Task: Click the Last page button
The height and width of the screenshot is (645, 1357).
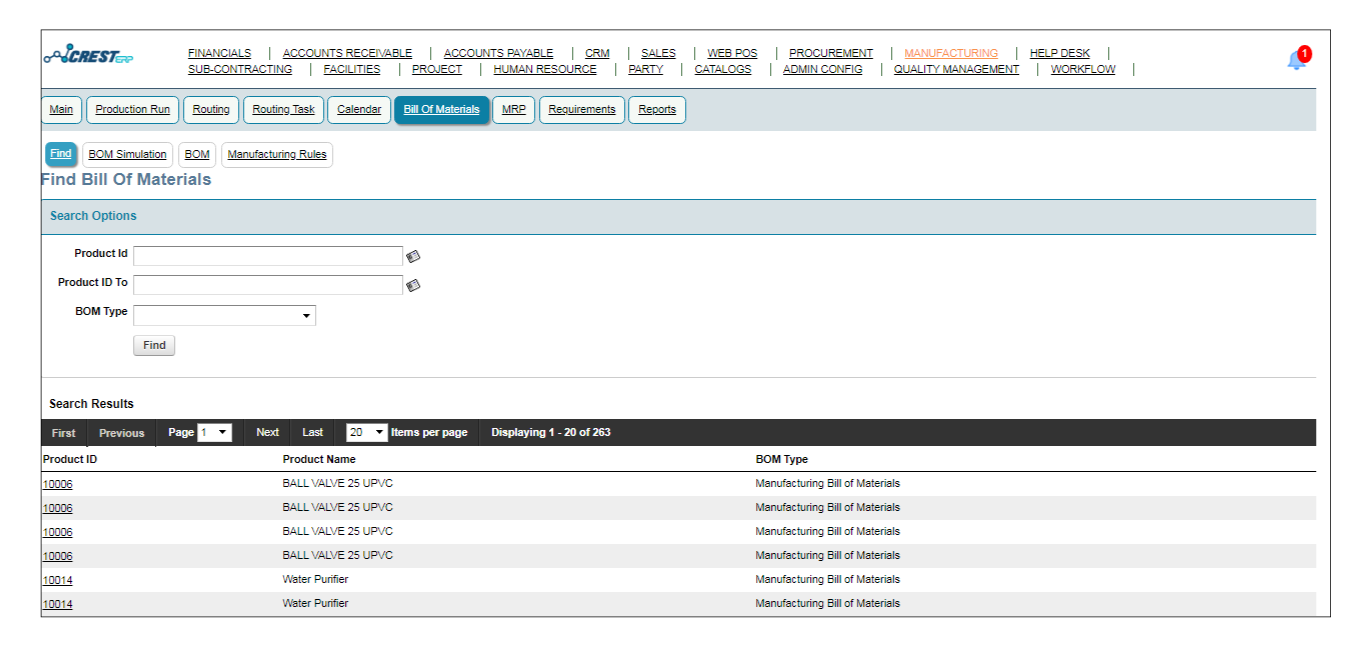Action: tap(311, 432)
